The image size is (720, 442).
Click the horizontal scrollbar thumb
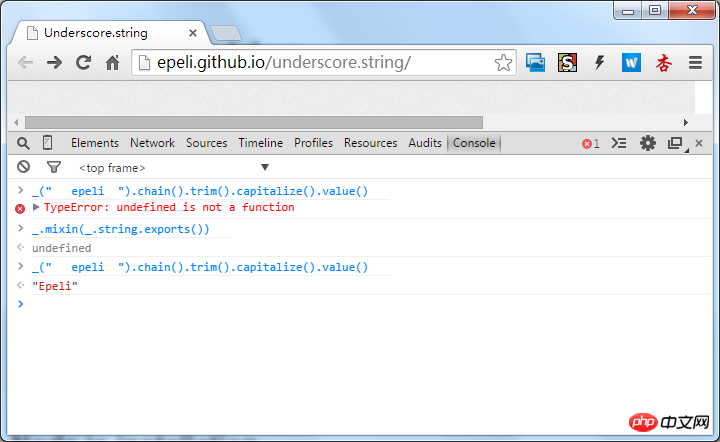[254, 123]
